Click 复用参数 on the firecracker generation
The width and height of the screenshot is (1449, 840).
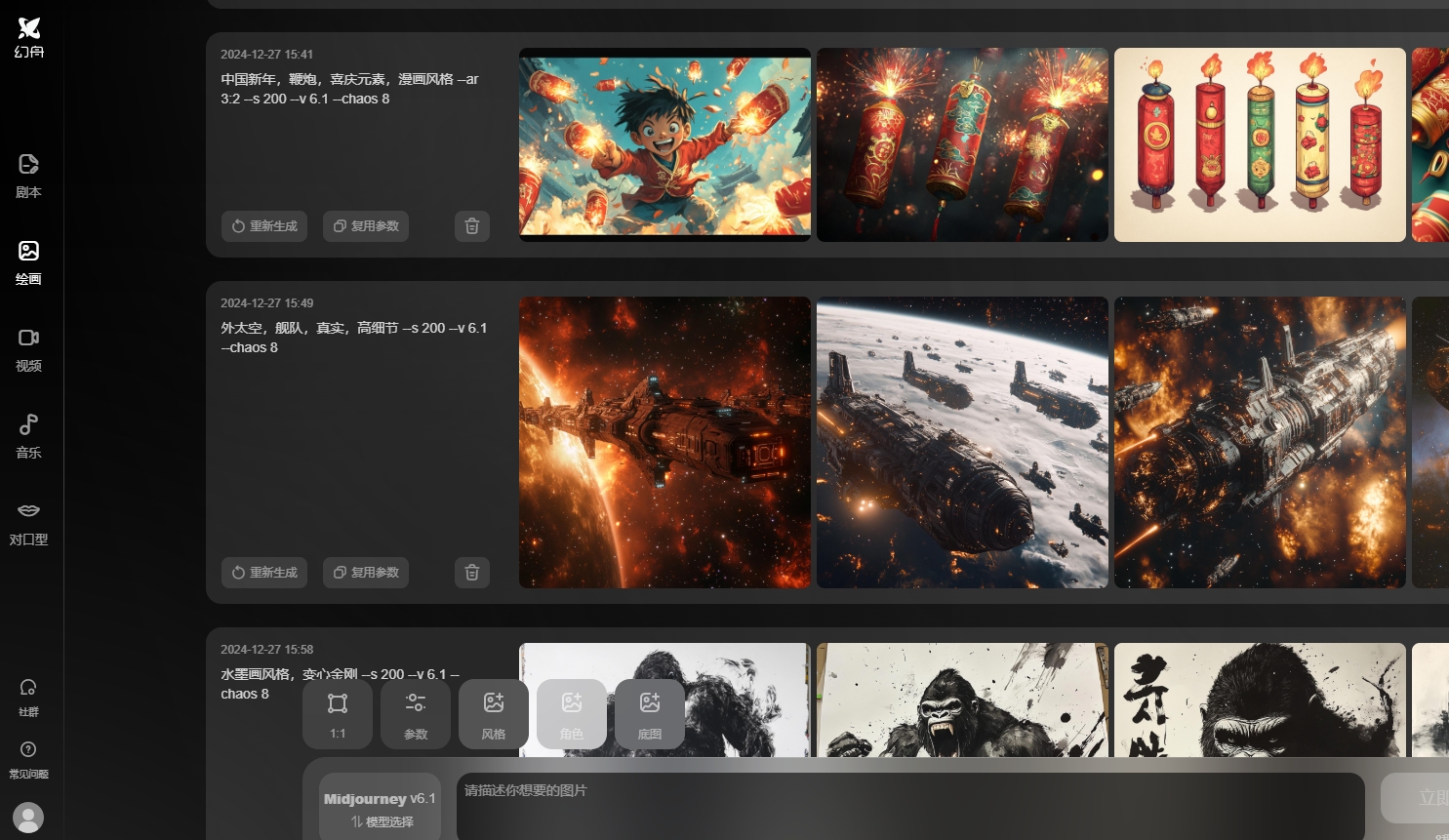(x=365, y=225)
